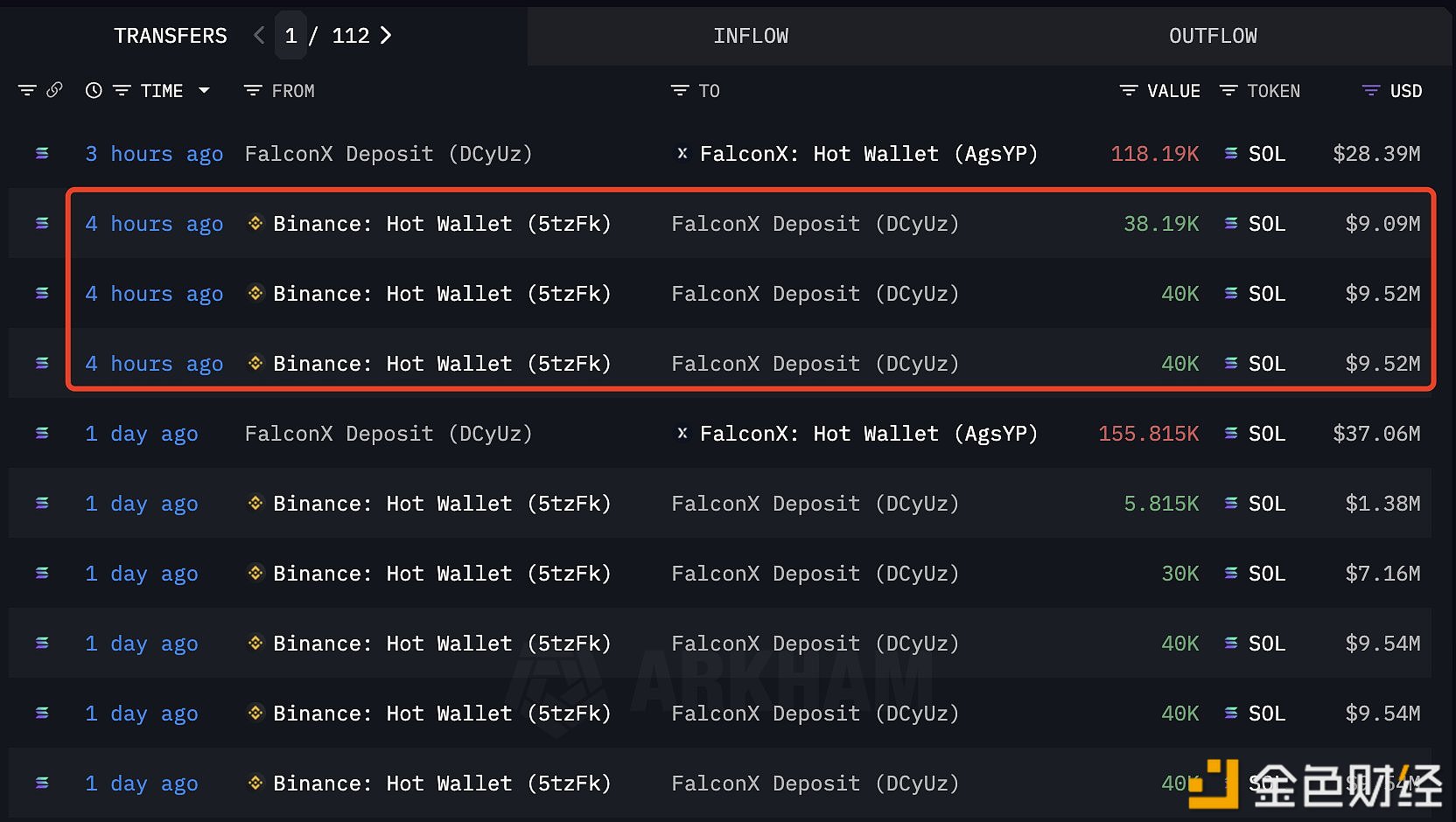Select the TRANSFERS tab
The height and width of the screenshot is (822, 1456).
pyautogui.click(x=171, y=36)
